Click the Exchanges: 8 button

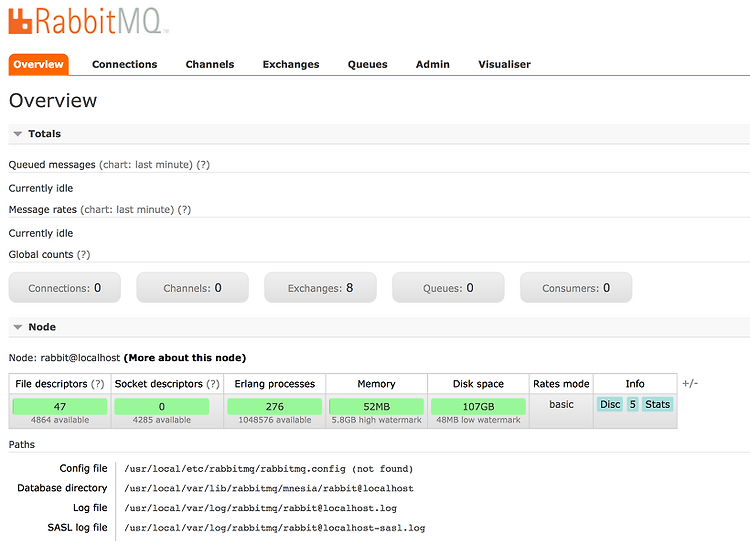click(x=320, y=288)
